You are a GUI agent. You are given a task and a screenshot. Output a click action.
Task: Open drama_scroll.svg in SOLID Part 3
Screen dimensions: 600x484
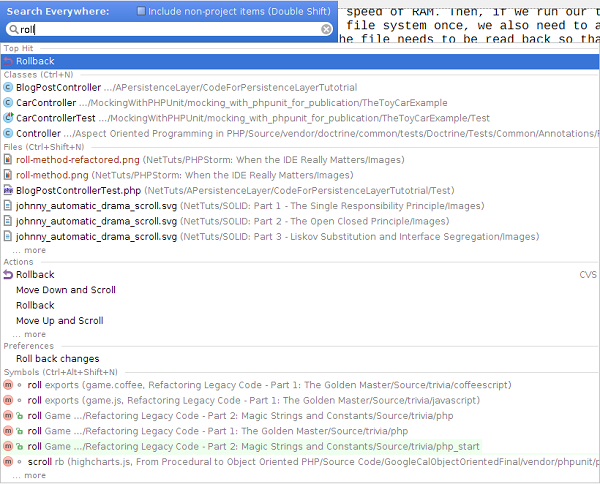click(300, 236)
